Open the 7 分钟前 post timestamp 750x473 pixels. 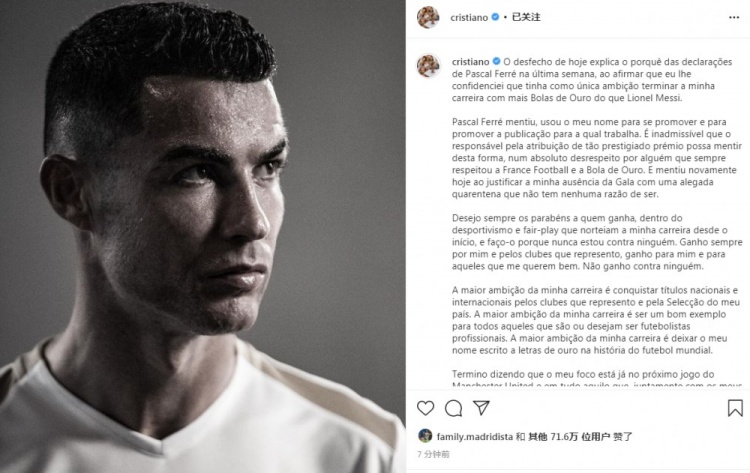pos(433,454)
